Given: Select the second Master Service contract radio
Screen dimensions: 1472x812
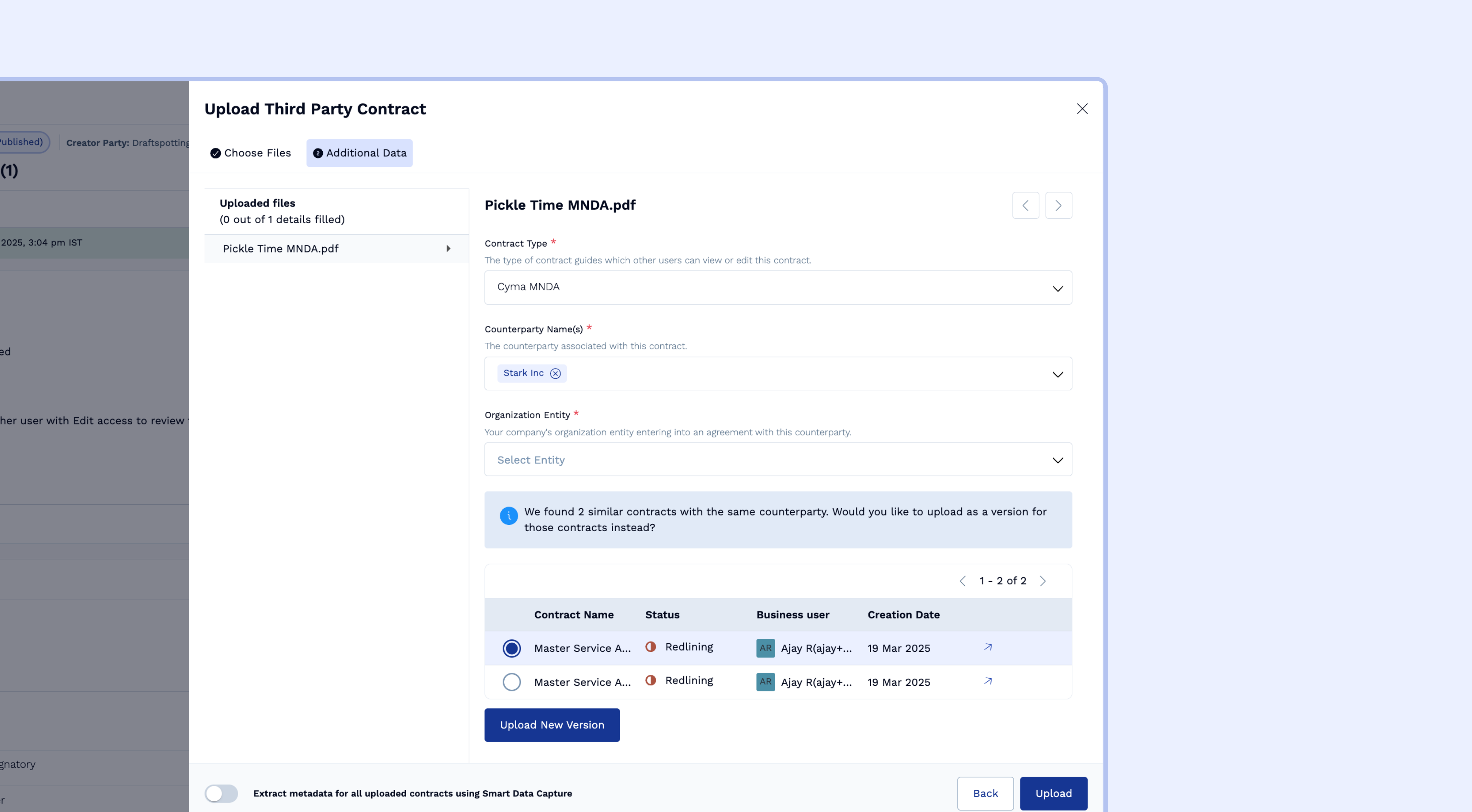Looking at the screenshot, I should click(x=511, y=682).
